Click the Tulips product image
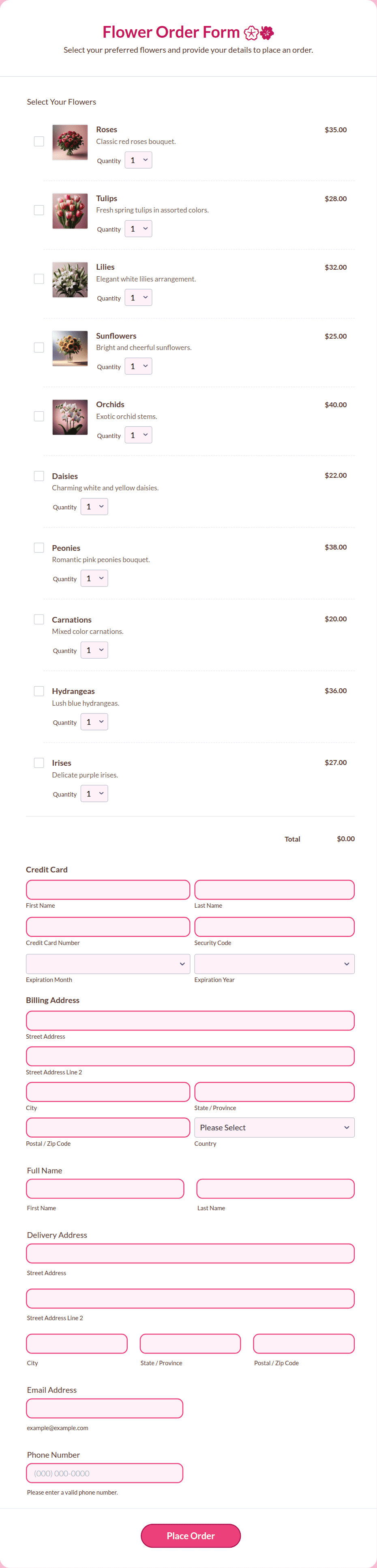The width and height of the screenshot is (377, 1568). tap(69, 211)
